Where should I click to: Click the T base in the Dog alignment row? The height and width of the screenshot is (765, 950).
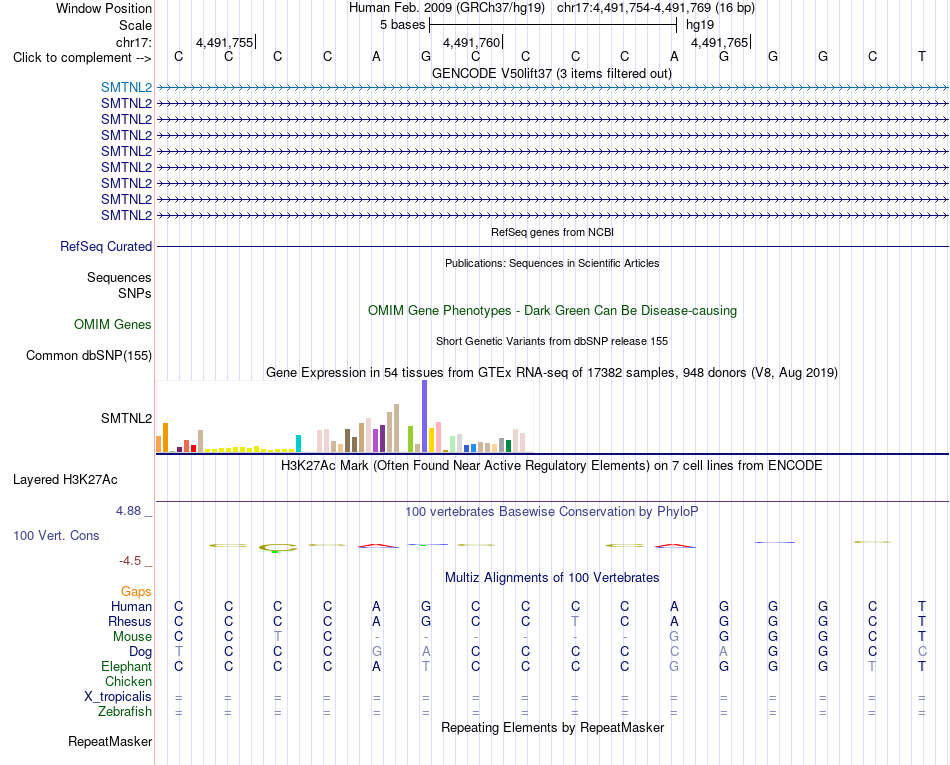[x=178, y=652]
